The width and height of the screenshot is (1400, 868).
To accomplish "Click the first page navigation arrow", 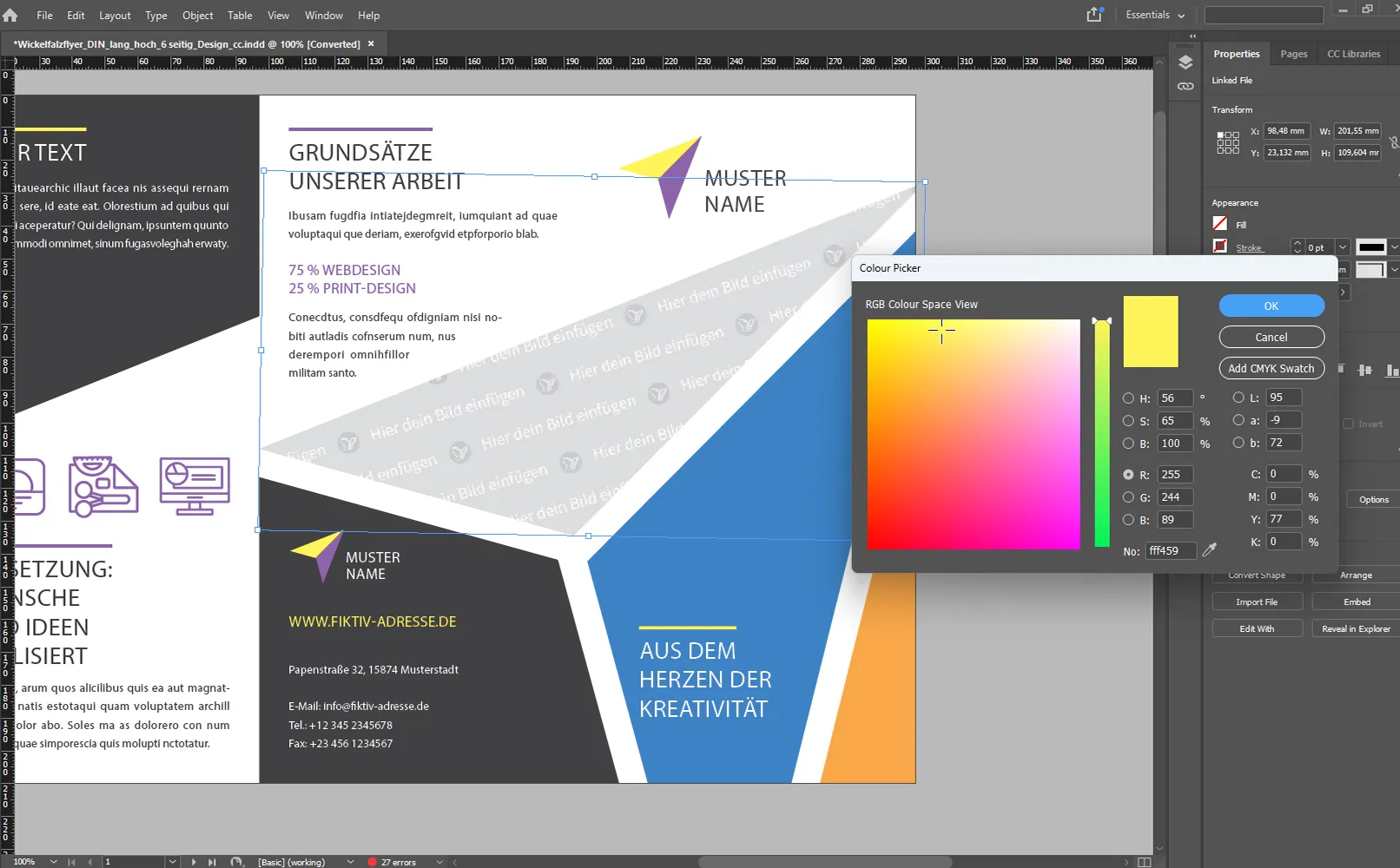I will pyautogui.click(x=71, y=862).
